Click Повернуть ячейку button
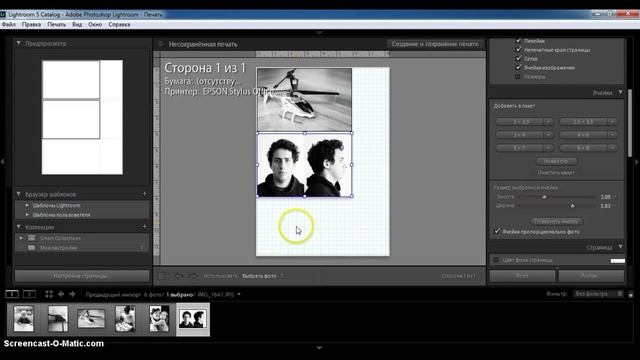The height and width of the screenshot is (360, 640). point(556,221)
